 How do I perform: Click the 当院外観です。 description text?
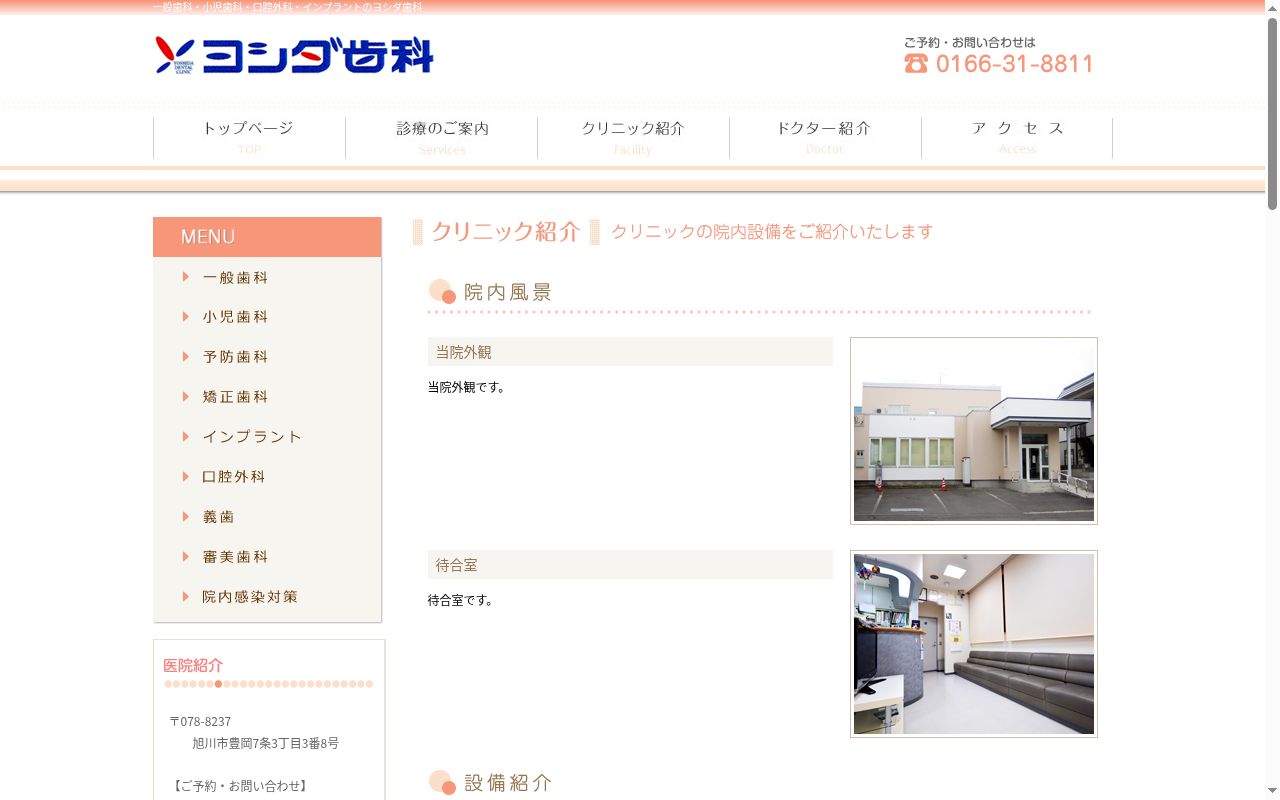coord(467,387)
